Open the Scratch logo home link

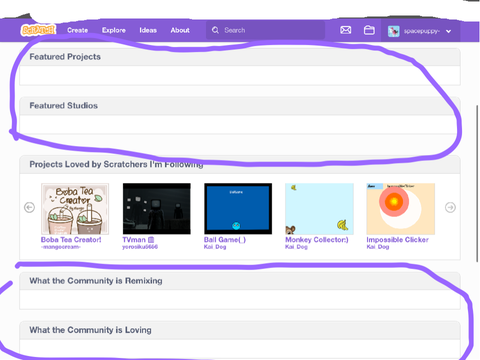(x=38, y=30)
